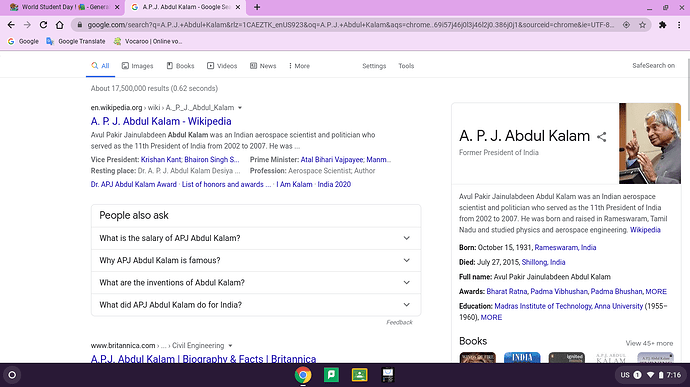
Task: Open Shillong, India link
Action: click(543, 262)
